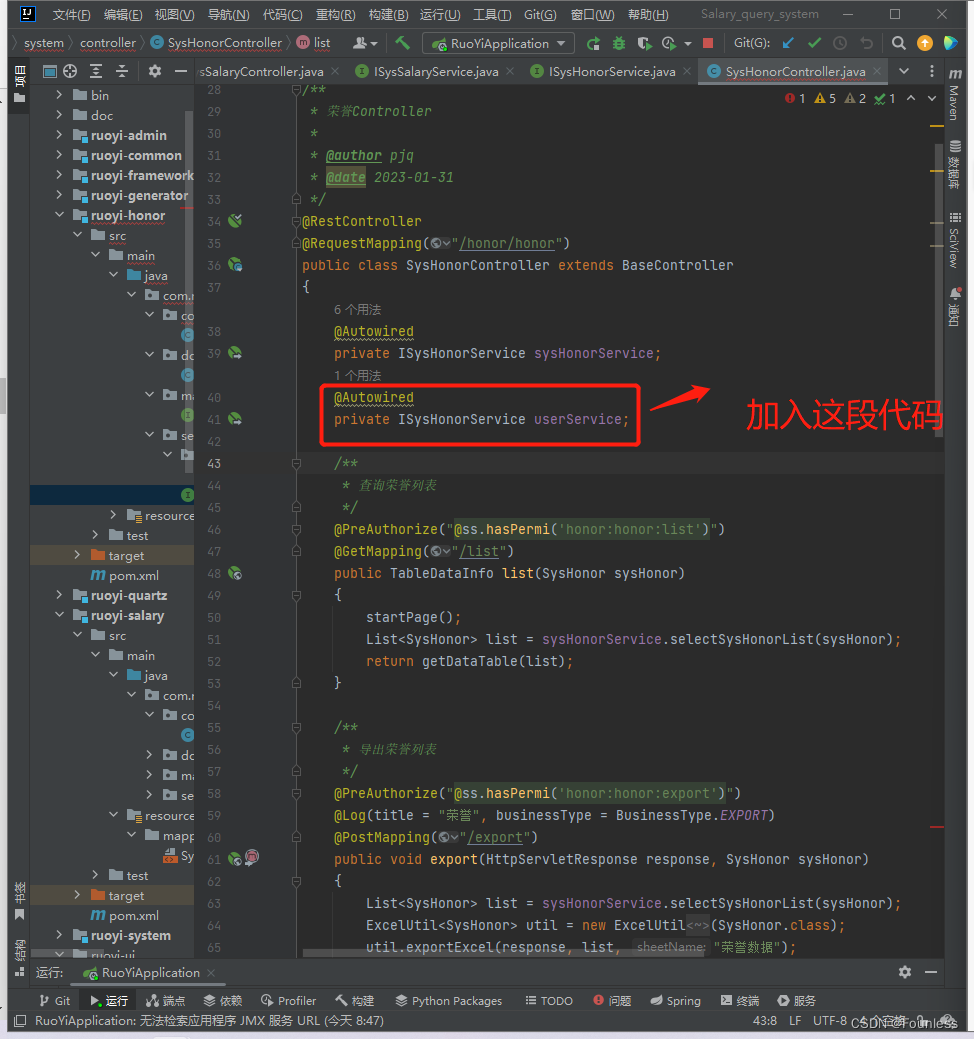974x1039 pixels.
Task: Click gutter bean icon at line 39
Action: [235, 353]
